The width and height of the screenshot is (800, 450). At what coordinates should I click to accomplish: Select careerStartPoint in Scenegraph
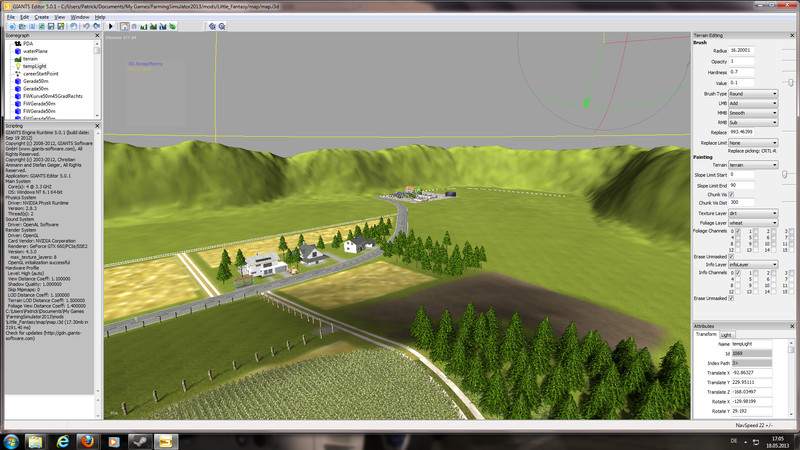click(40, 73)
